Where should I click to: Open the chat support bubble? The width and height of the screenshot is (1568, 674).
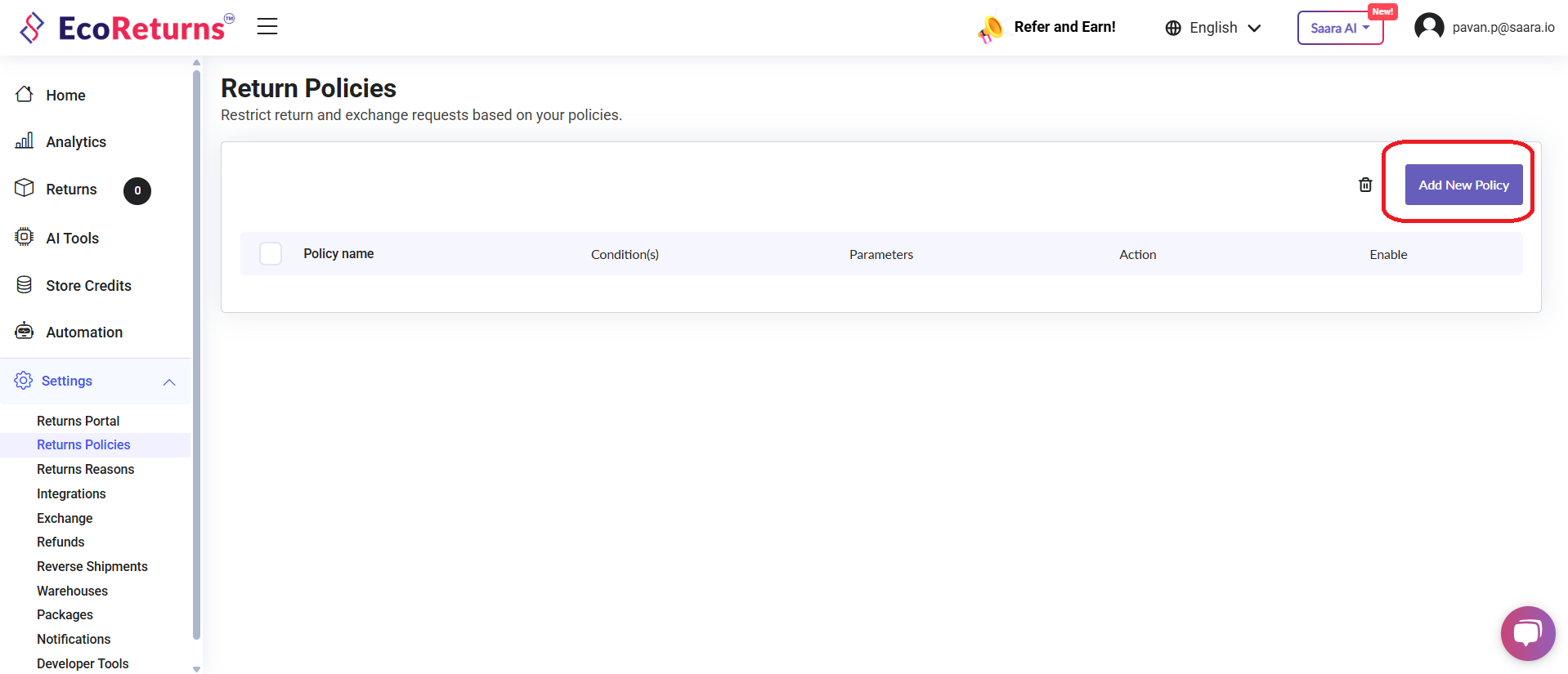1527,633
